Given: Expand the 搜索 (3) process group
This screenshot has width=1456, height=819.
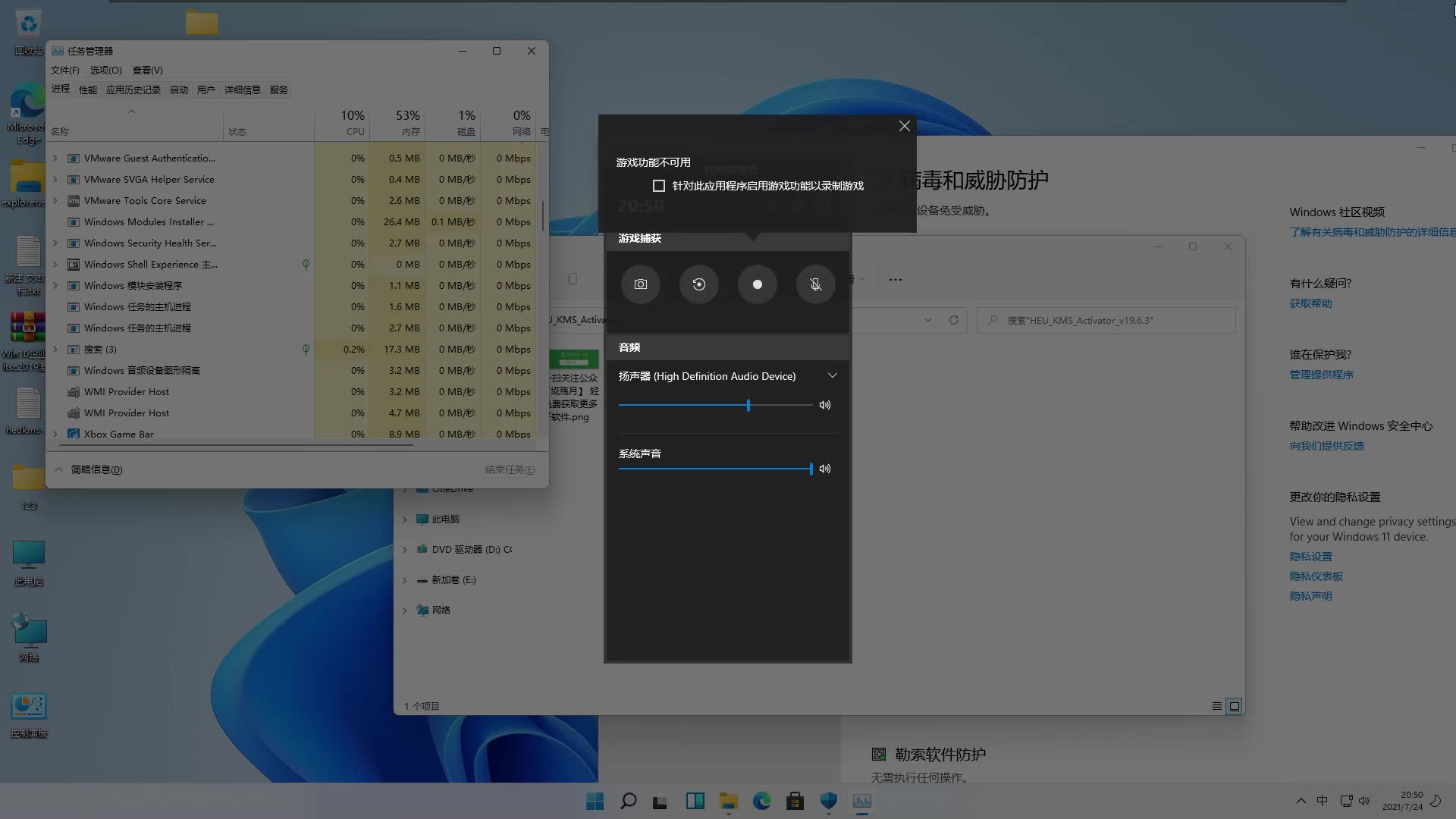Looking at the screenshot, I should pos(55,350).
